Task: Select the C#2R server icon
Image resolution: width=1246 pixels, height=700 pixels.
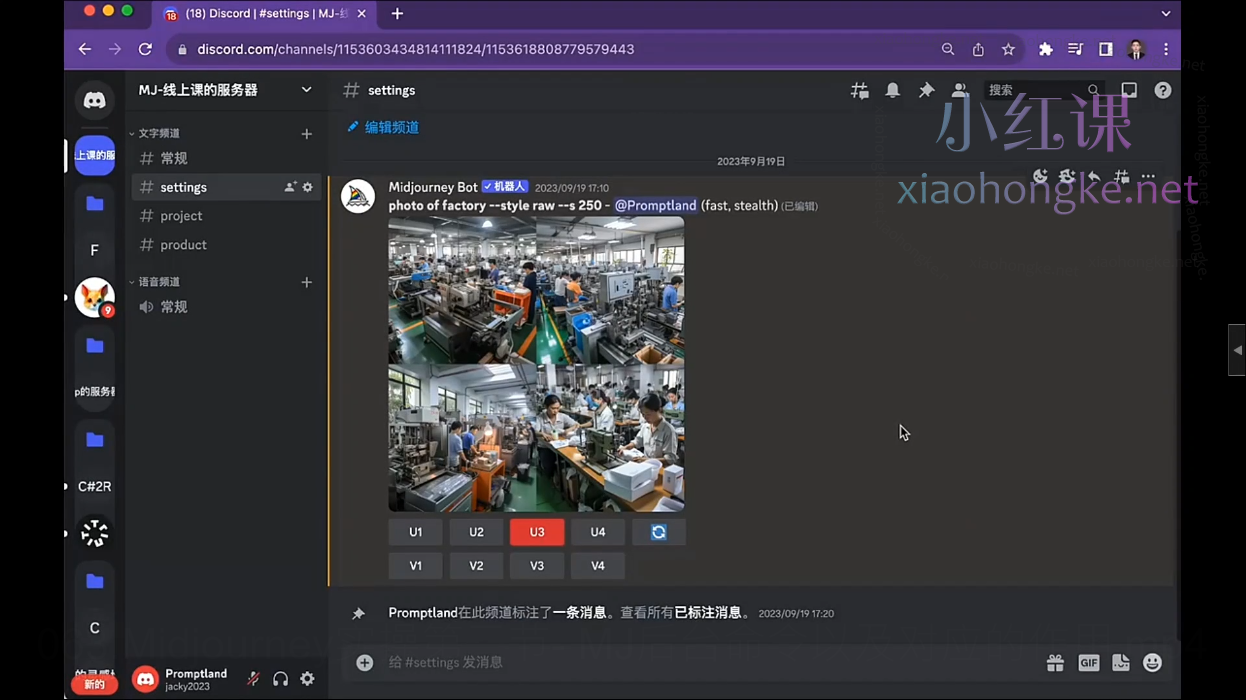Action: click(x=94, y=486)
